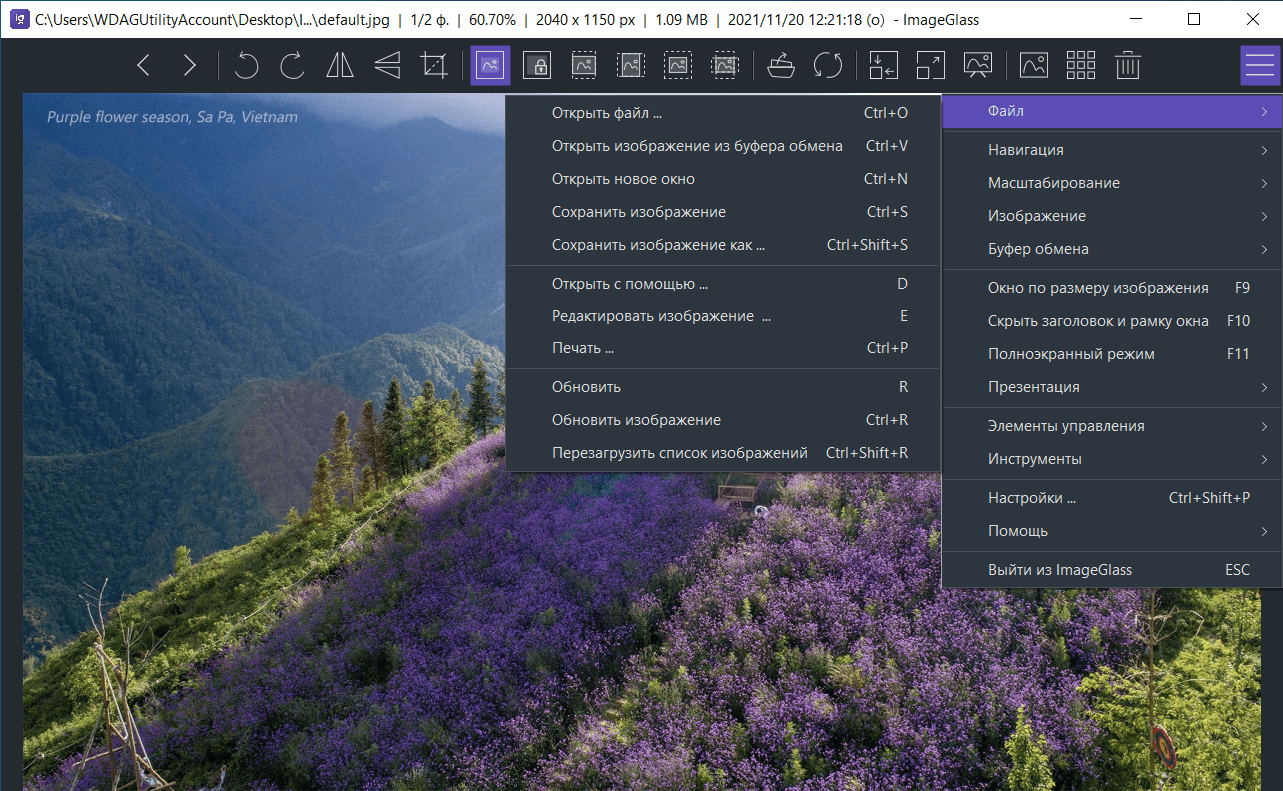The image size is (1283, 791).
Task: Select Сохранить изображение как ...
Action: [724, 245]
